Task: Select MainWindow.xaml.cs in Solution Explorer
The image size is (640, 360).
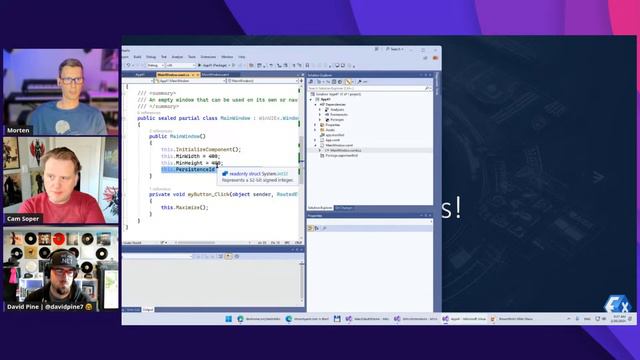Action: [343, 150]
